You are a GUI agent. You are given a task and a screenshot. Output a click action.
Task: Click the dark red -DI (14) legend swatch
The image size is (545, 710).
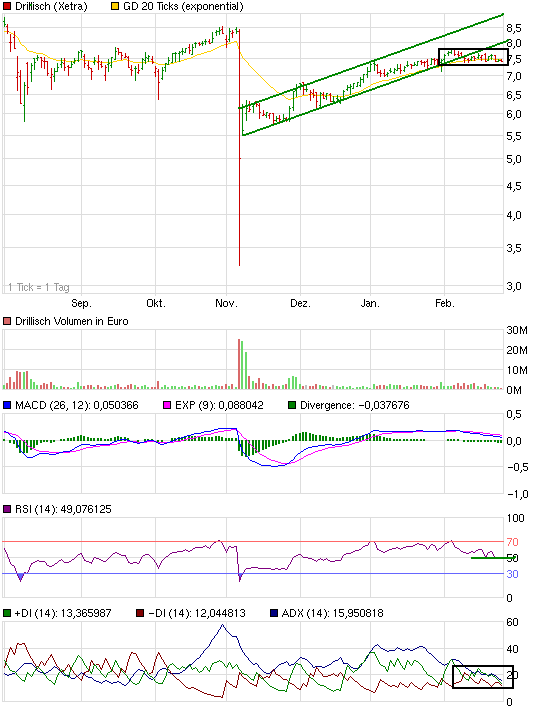(140, 614)
